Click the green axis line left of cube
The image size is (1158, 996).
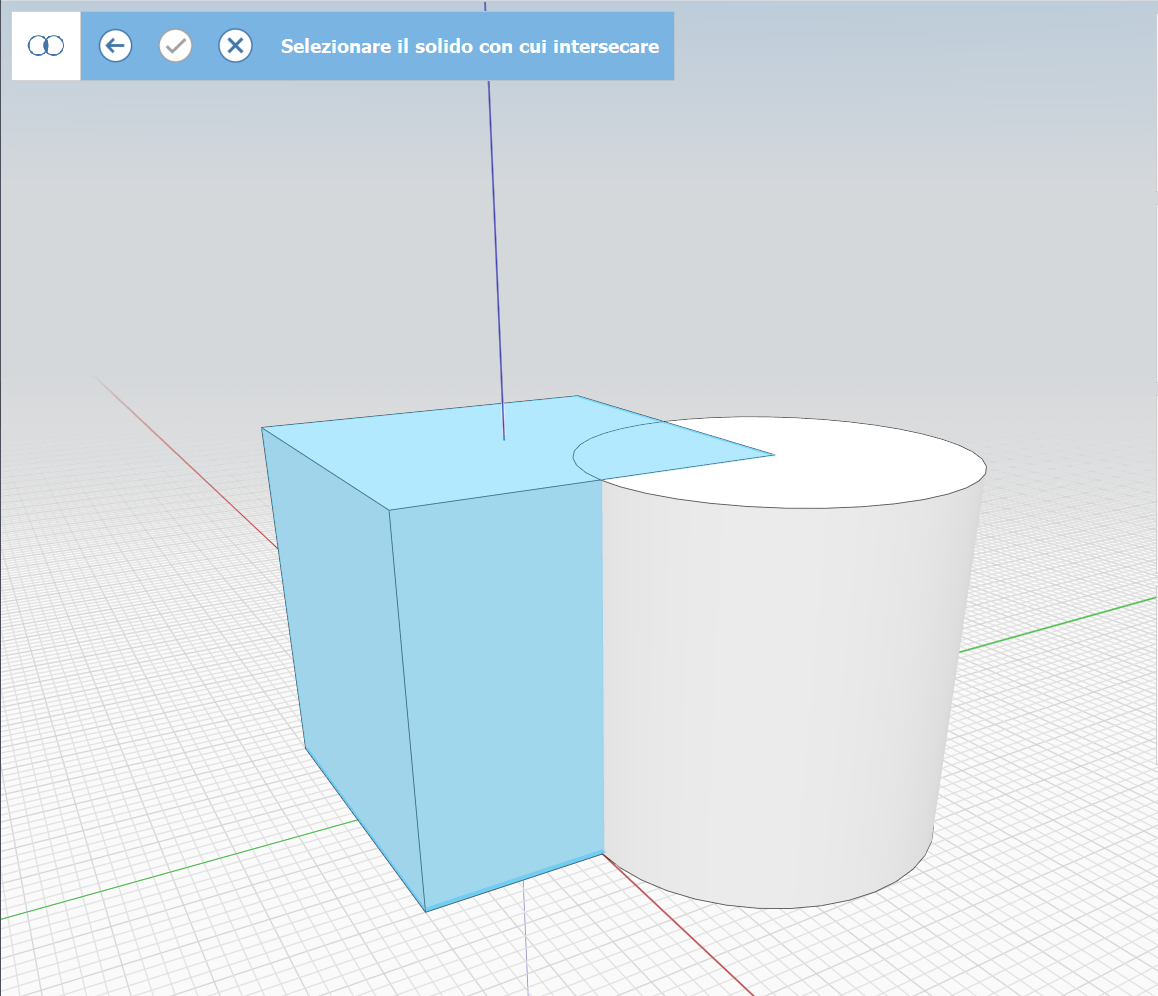click(x=180, y=870)
